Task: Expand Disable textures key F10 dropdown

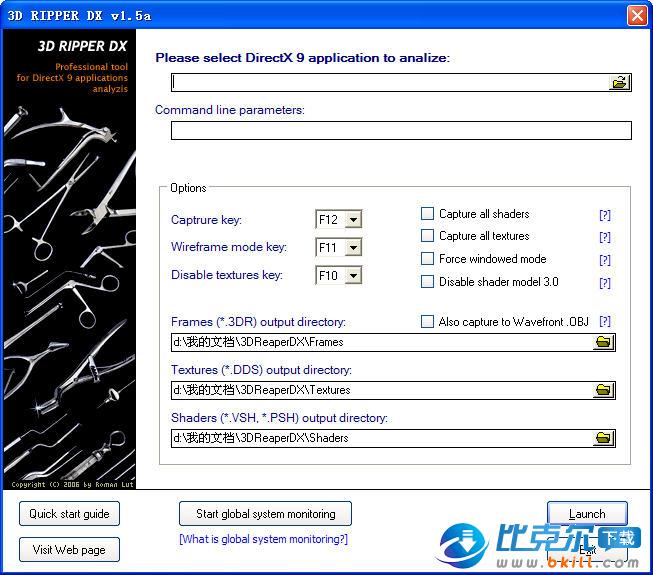Action: pyautogui.click(x=352, y=276)
